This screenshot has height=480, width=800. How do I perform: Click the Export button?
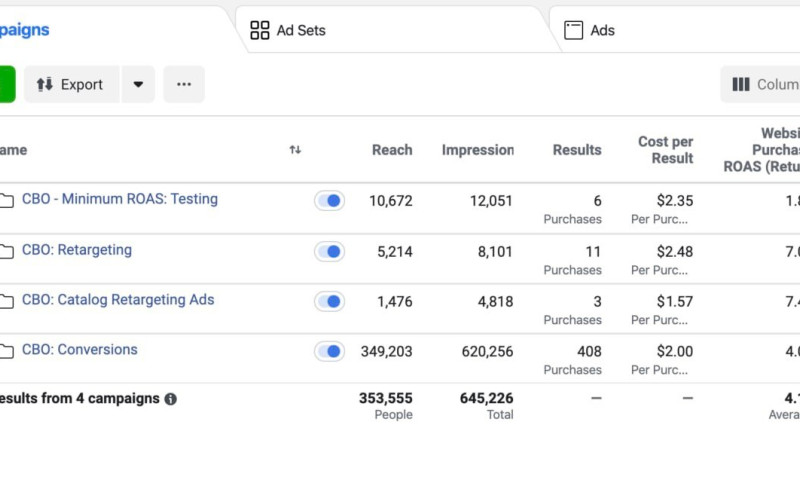click(71, 85)
